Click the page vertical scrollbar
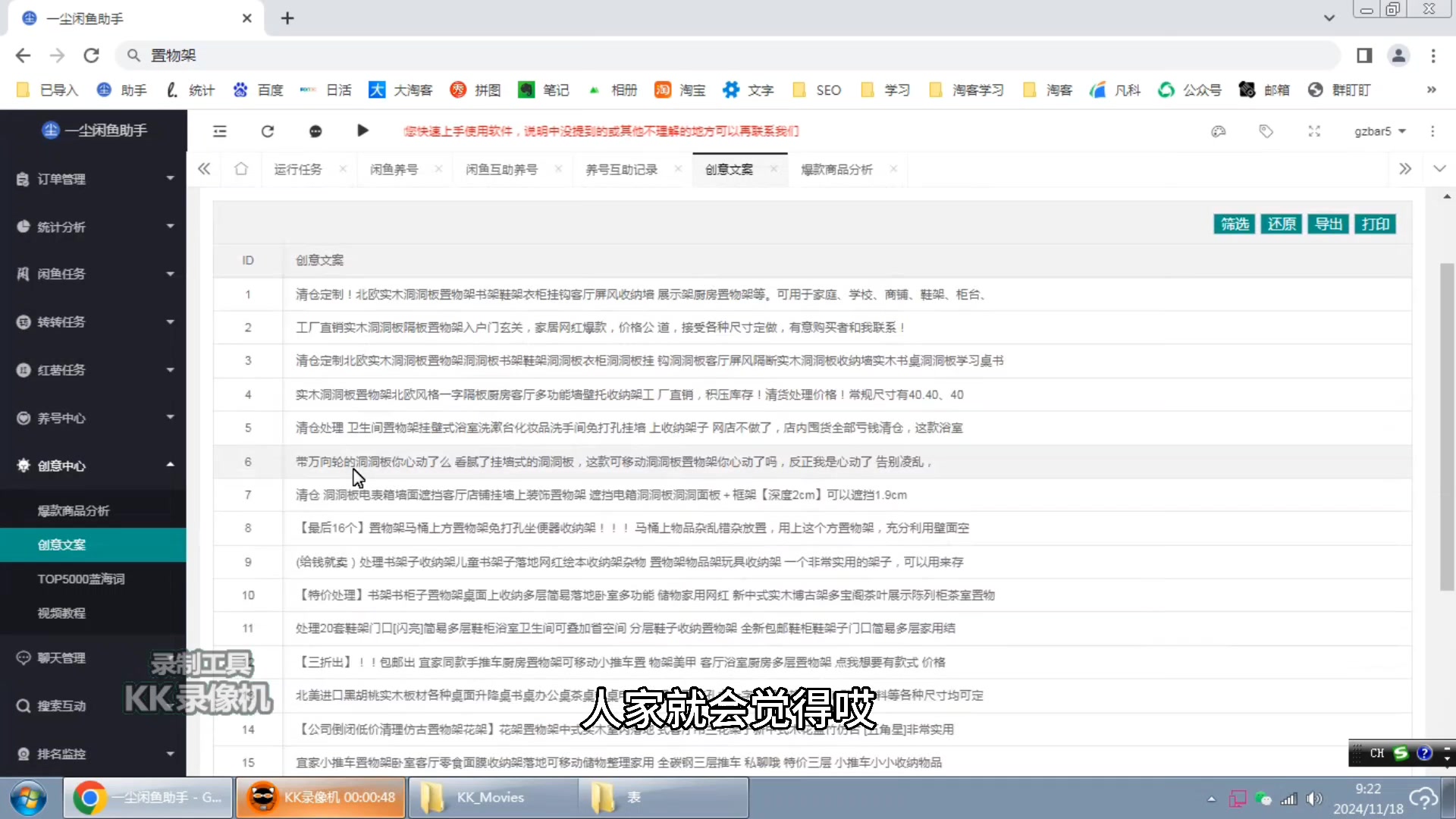The image size is (1456, 819). (x=1447, y=427)
